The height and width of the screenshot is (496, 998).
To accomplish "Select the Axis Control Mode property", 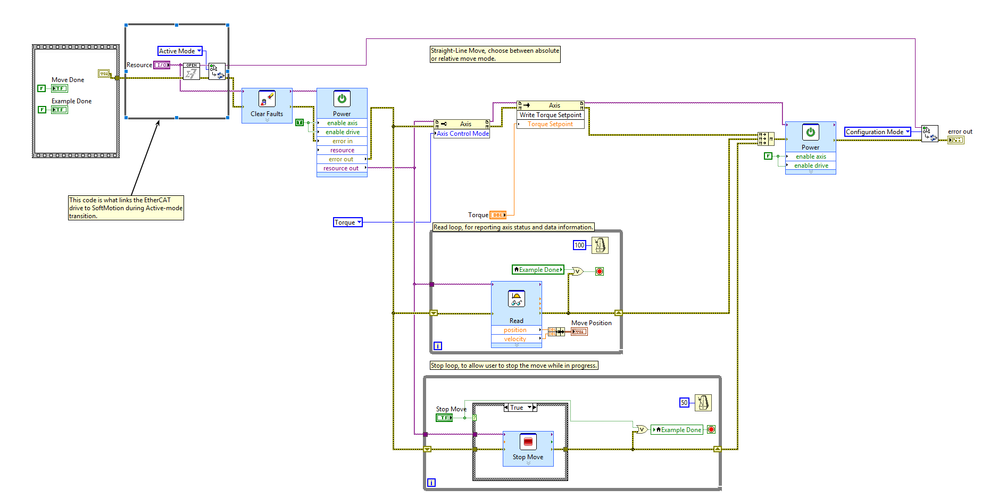I will click(462, 134).
